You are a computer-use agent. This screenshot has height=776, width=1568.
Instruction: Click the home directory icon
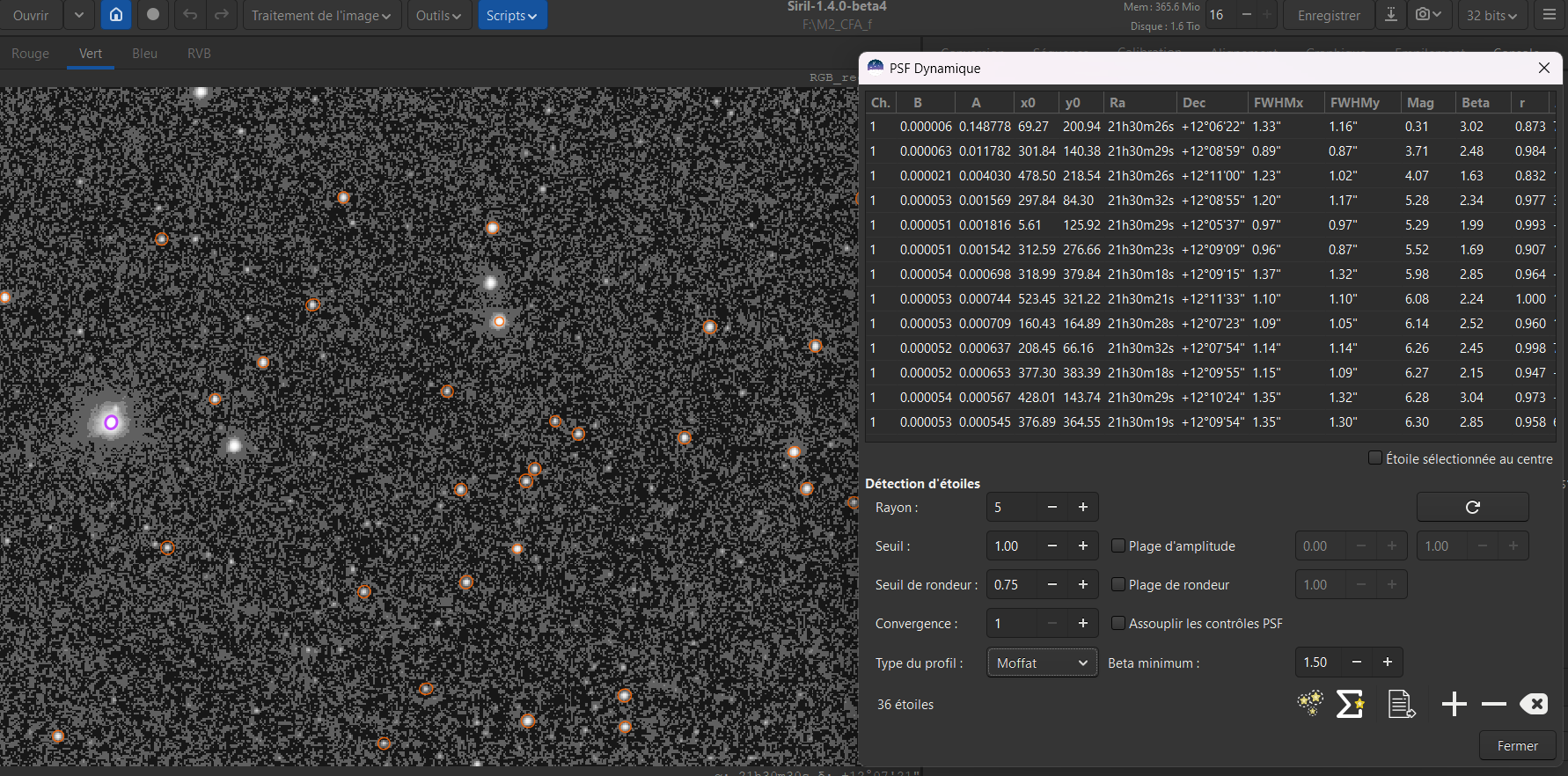click(x=116, y=15)
